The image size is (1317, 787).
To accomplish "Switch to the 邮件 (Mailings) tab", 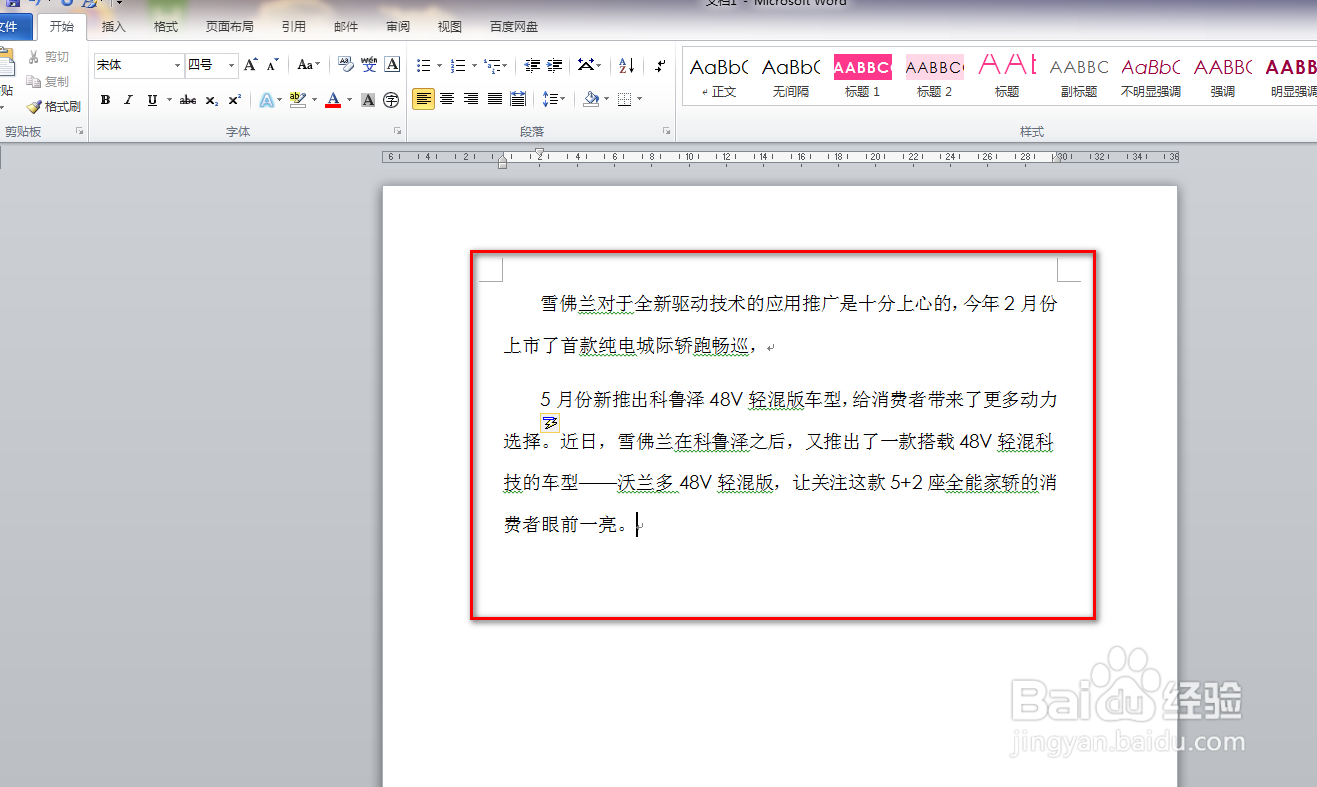I will coord(346,27).
